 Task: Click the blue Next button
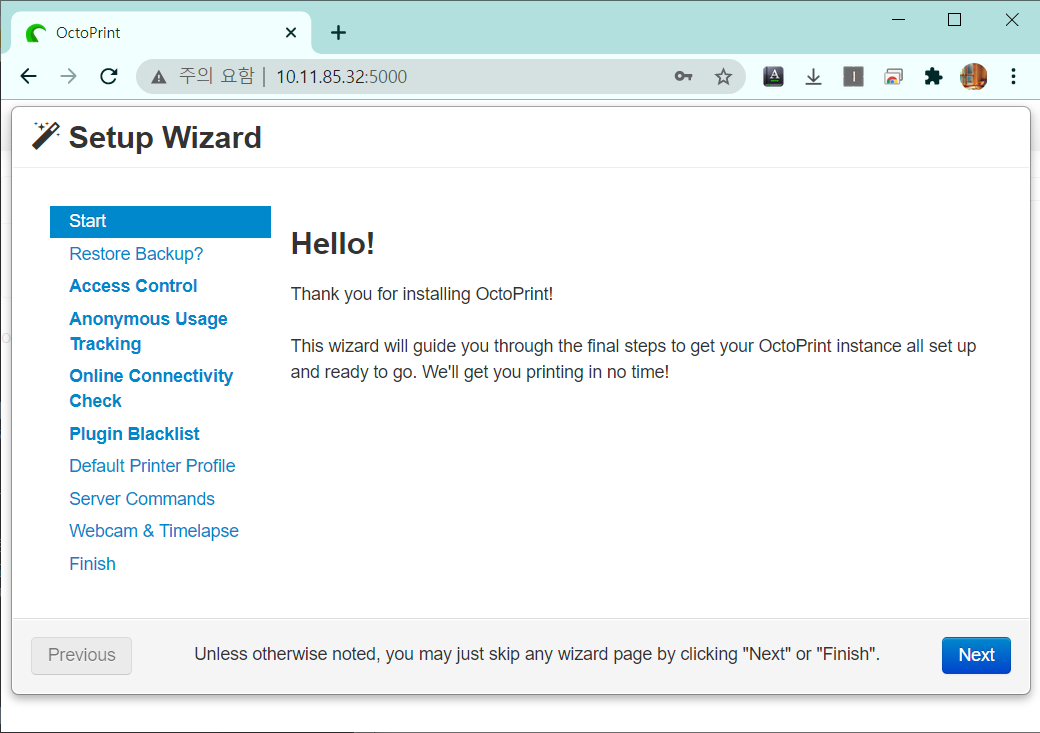point(976,655)
